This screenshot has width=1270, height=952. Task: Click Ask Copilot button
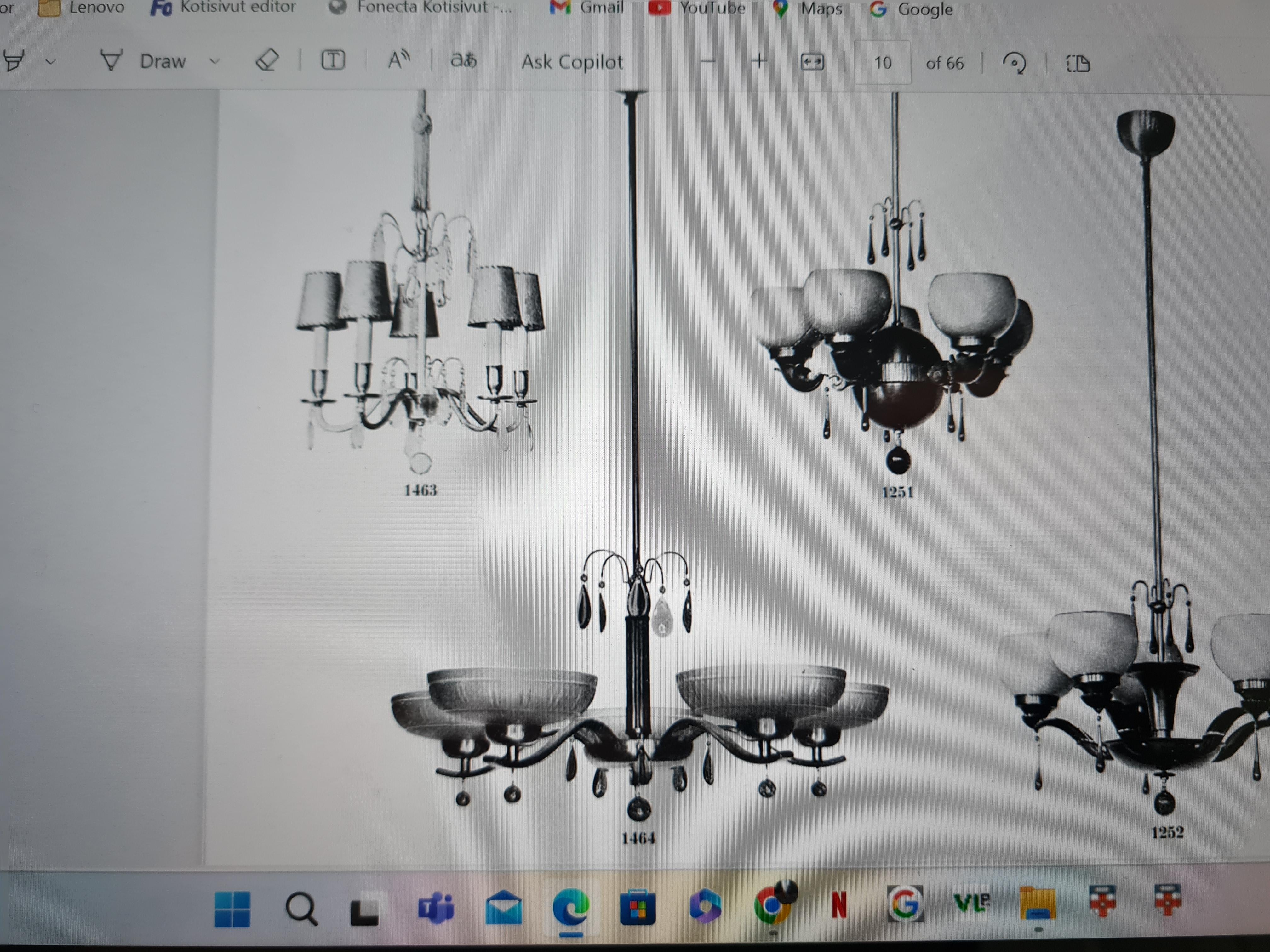point(572,61)
